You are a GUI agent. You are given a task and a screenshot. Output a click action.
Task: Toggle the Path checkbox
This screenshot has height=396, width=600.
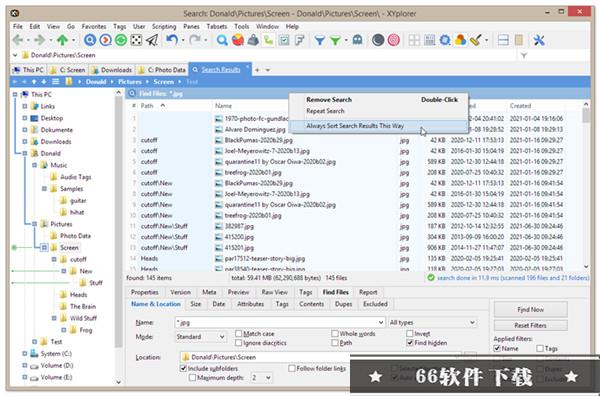(x=335, y=343)
